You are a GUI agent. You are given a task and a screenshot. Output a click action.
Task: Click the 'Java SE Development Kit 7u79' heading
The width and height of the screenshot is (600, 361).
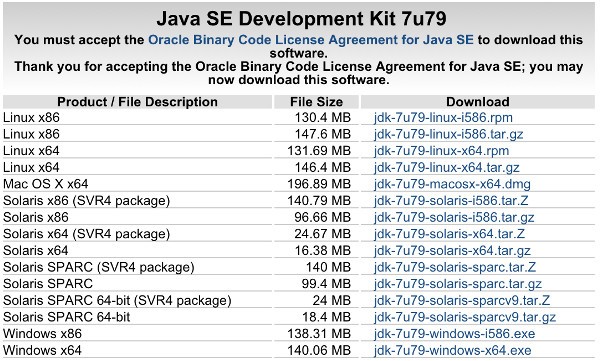tap(302, 18)
